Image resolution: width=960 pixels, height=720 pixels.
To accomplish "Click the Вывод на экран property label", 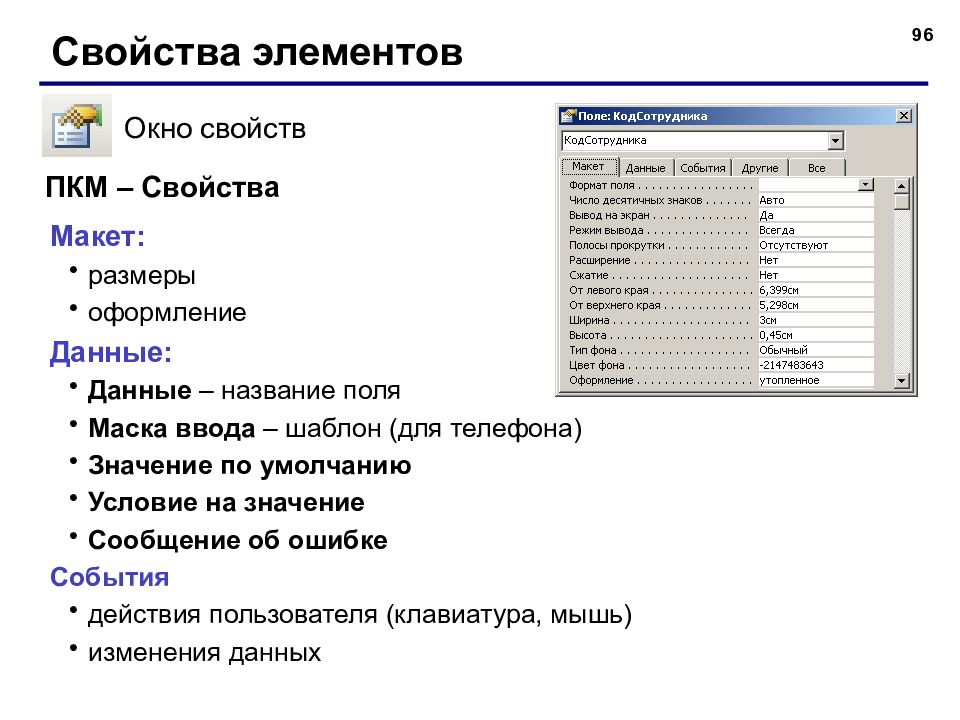I will pyautogui.click(x=609, y=216).
